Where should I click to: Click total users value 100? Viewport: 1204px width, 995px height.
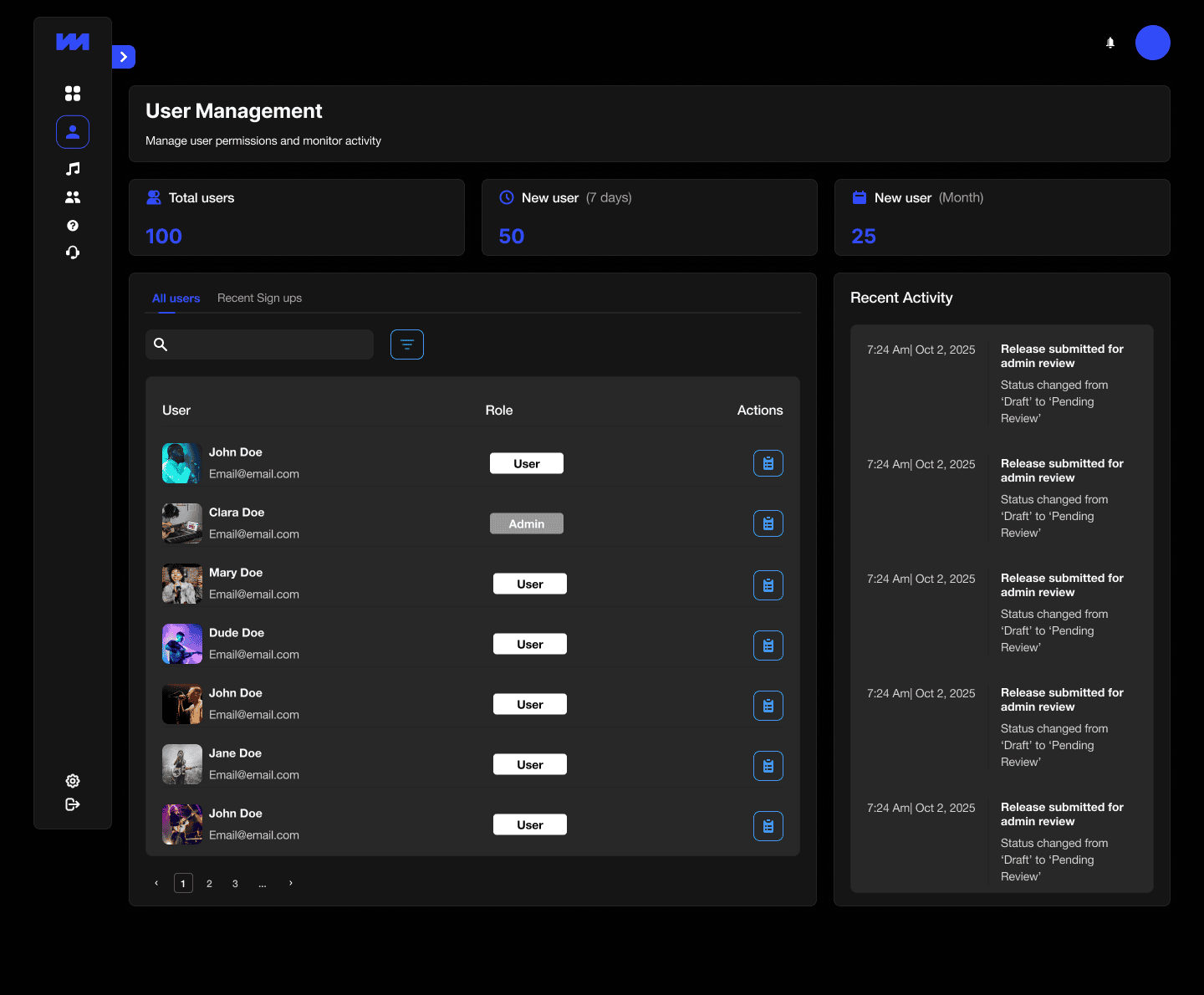tap(164, 237)
